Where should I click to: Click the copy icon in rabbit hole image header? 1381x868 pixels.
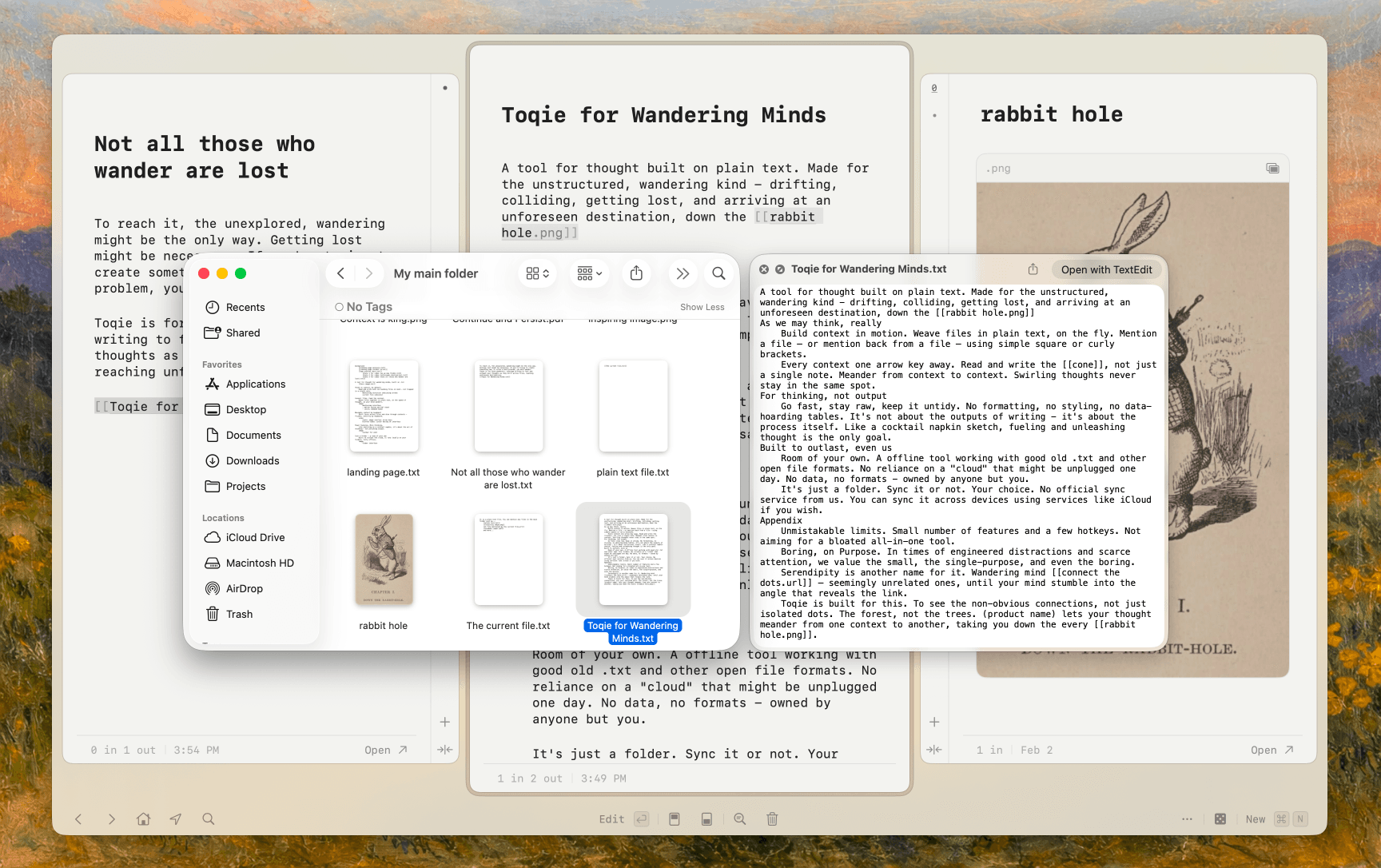pyautogui.click(x=1272, y=169)
